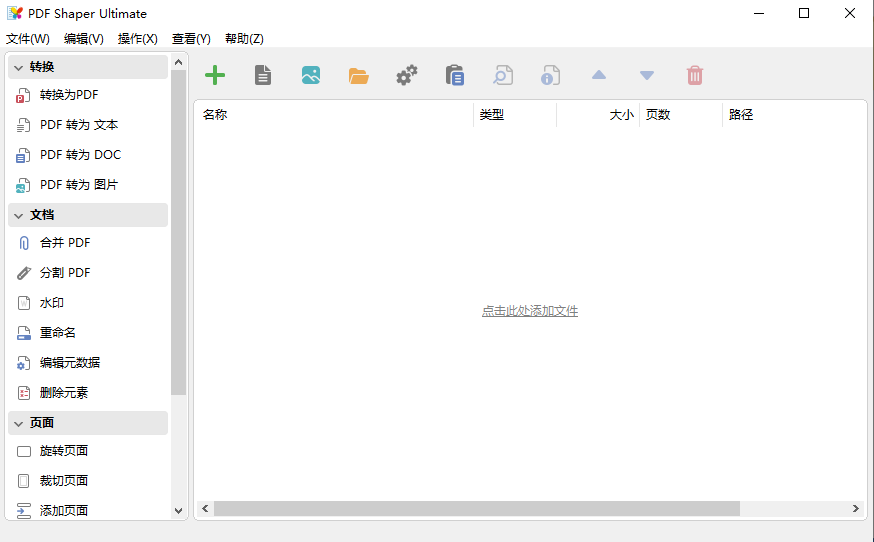Screen dimensions: 874x542
Task: Click the document info toolbar icon
Action: pos(551,75)
